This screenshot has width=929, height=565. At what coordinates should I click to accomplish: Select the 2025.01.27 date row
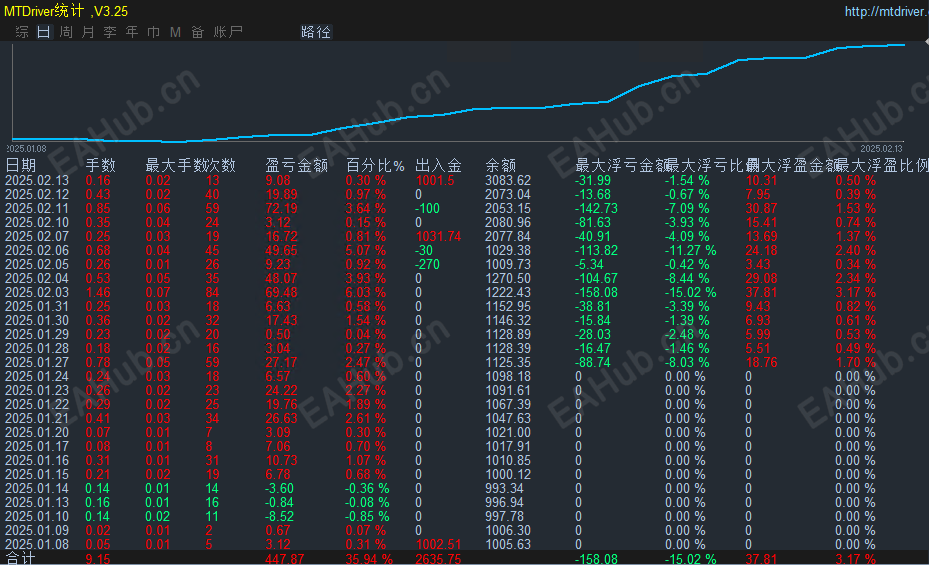click(37, 362)
